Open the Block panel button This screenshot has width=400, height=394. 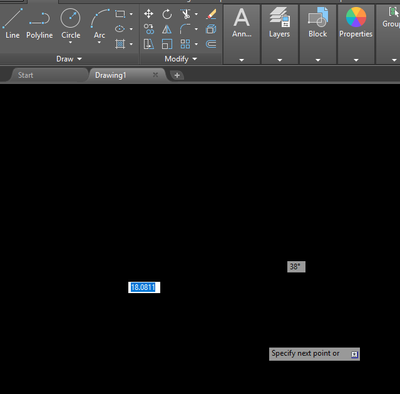click(318, 23)
